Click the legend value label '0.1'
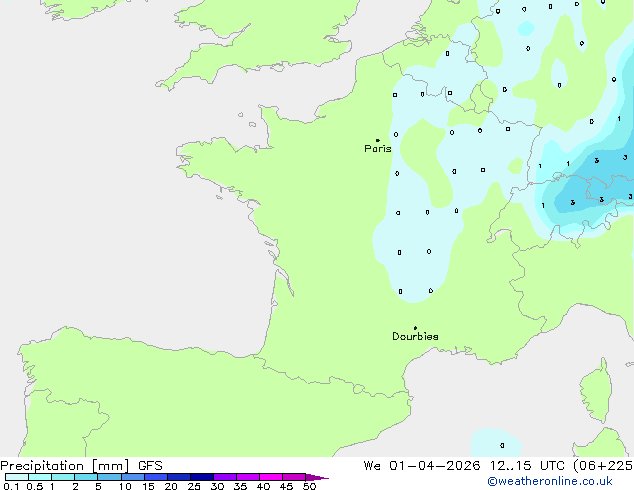634x490 pixels. pos(11,486)
